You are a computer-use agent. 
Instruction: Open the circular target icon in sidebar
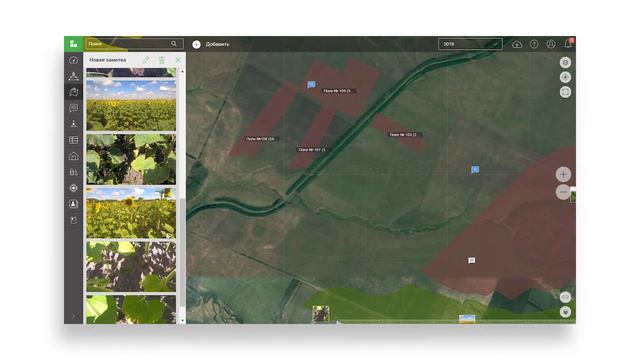73,188
